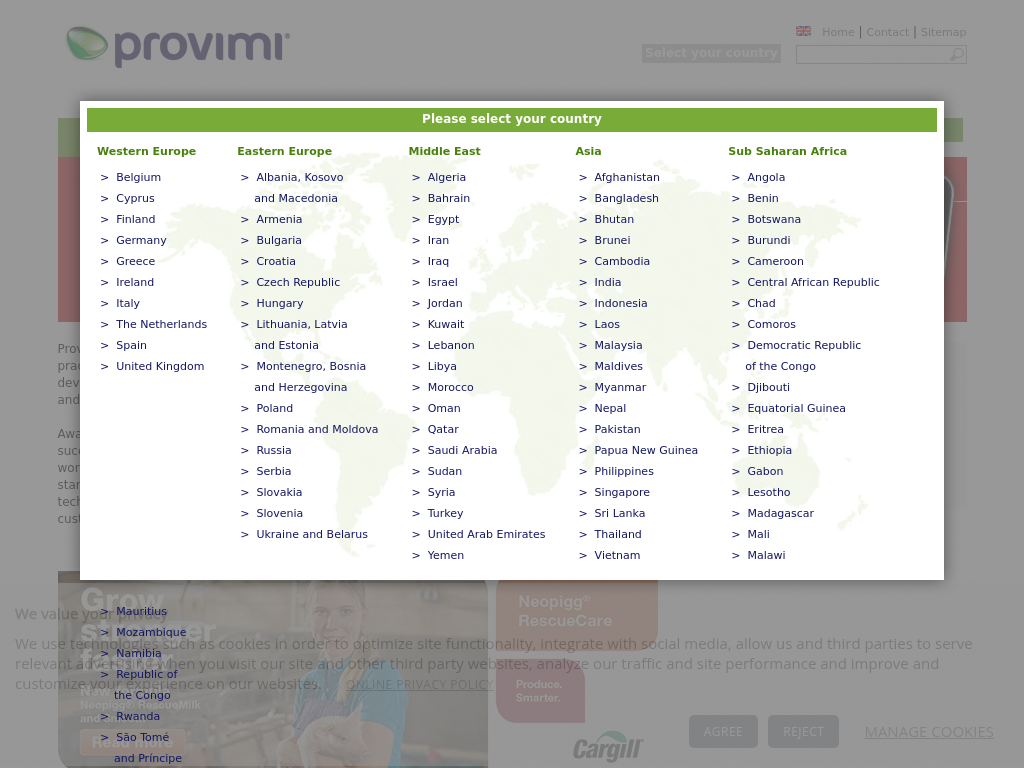
Task: Open the Contact menu link
Action: (x=887, y=32)
